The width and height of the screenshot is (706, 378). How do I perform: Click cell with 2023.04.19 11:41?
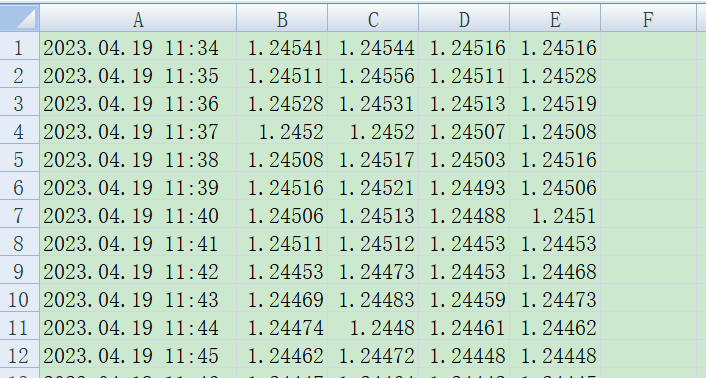[x=138, y=242]
